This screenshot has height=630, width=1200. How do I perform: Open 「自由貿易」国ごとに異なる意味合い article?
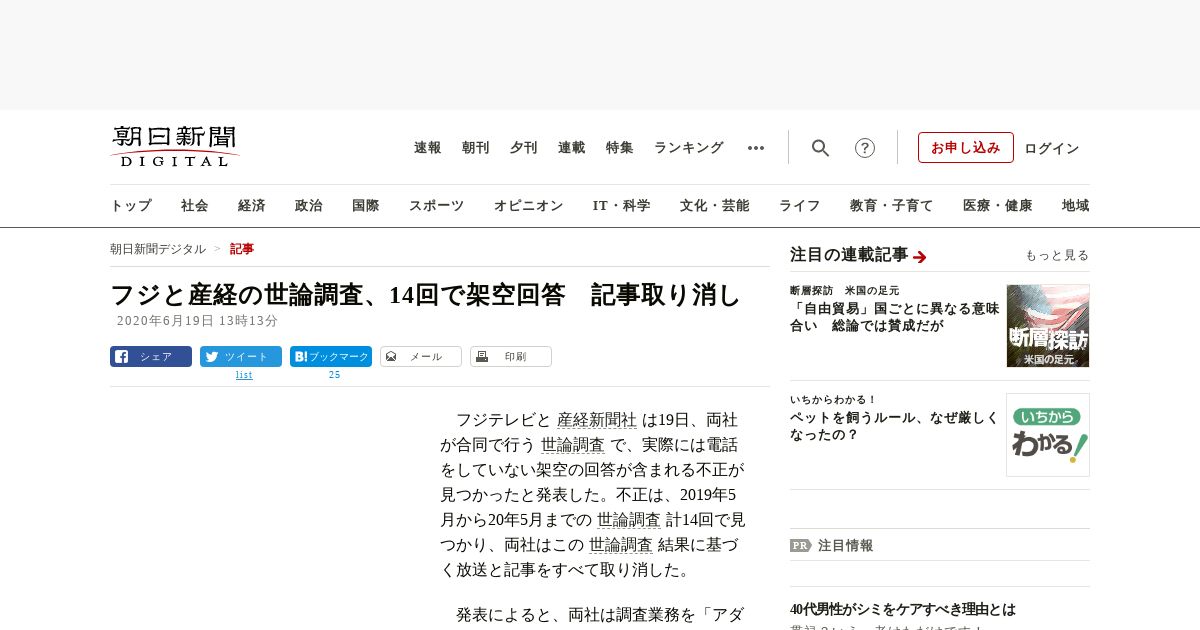(895, 317)
